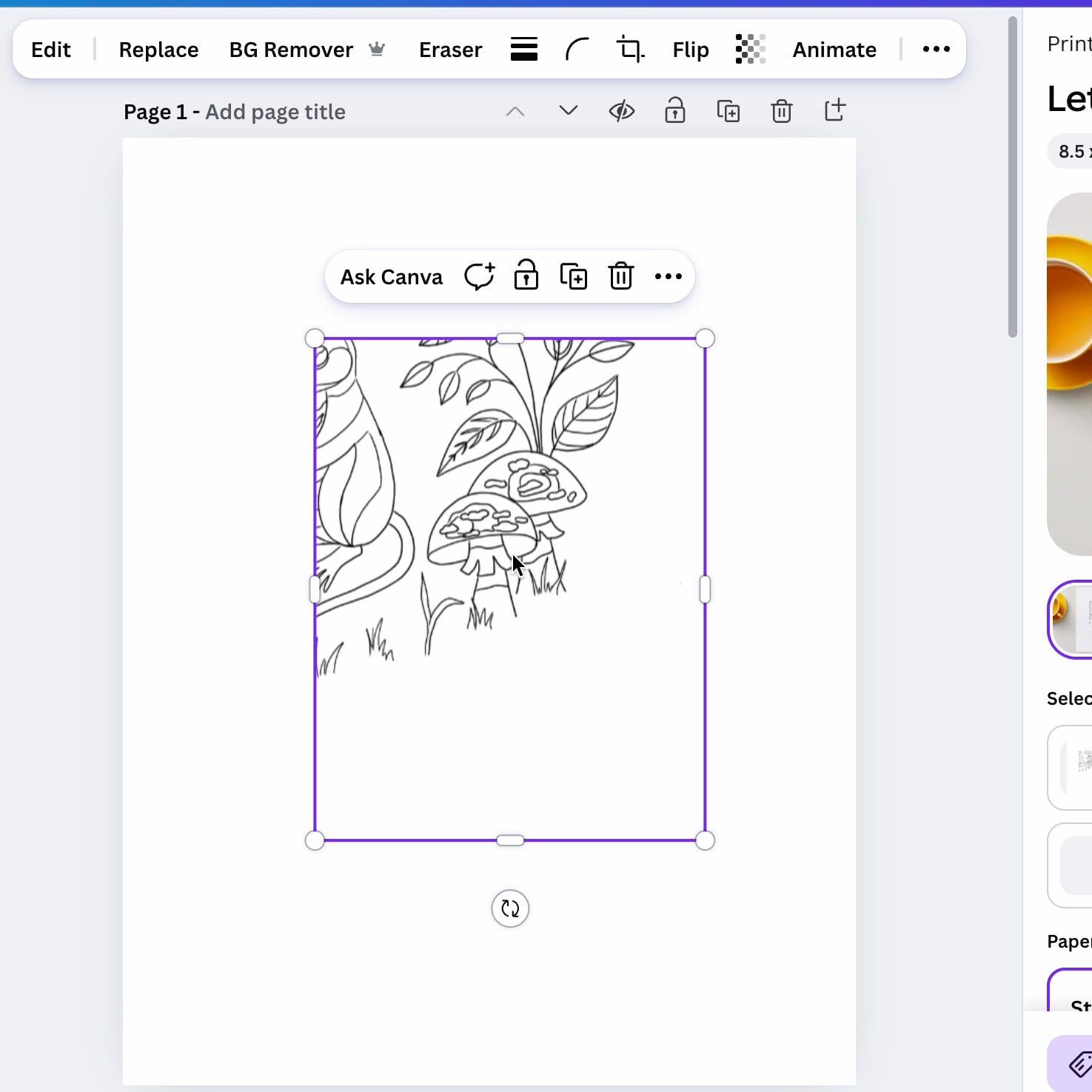Viewport: 1092px width, 1092px height.
Task: Activate the crop tool icon
Action: [x=631, y=50]
